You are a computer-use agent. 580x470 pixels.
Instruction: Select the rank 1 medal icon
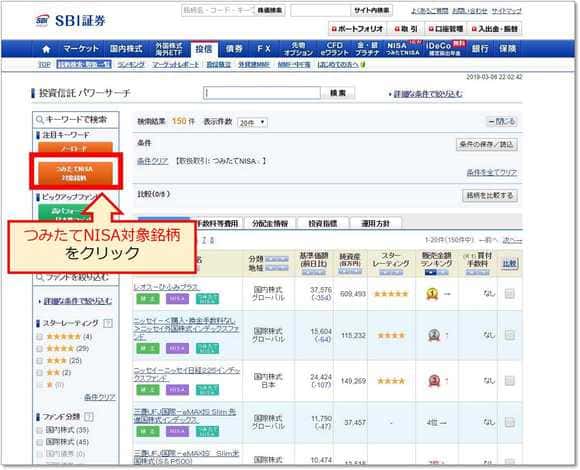point(432,294)
